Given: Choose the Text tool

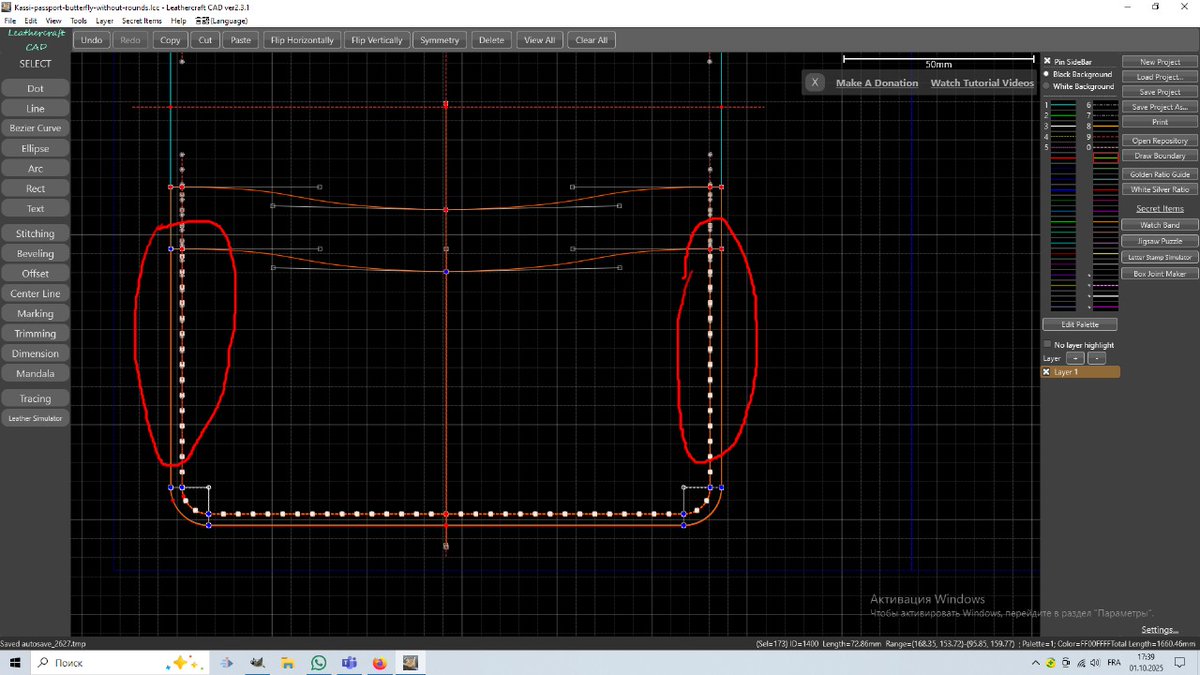Looking at the screenshot, I should (x=35, y=208).
